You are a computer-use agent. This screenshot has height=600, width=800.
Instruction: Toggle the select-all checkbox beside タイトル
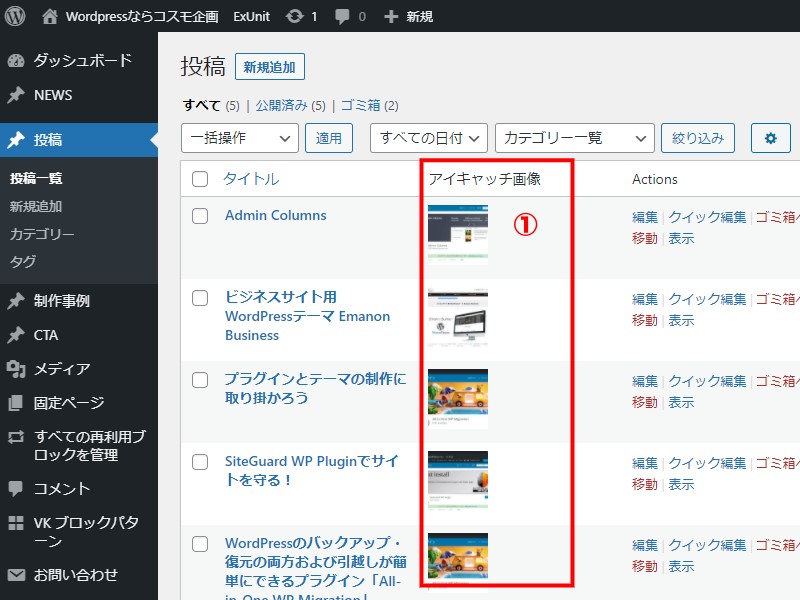[x=200, y=179]
